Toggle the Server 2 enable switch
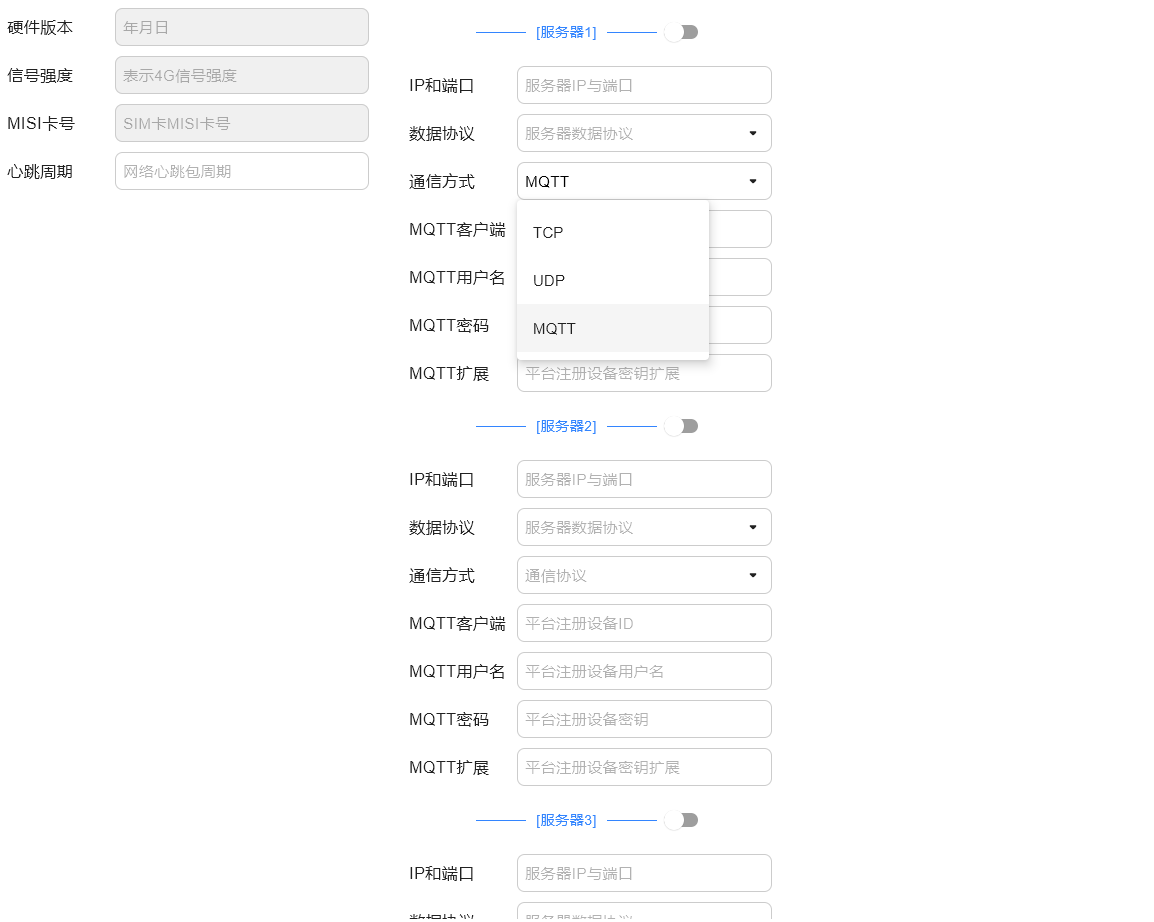The width and height of the screenshot is (1154, 922). point(681,426)
